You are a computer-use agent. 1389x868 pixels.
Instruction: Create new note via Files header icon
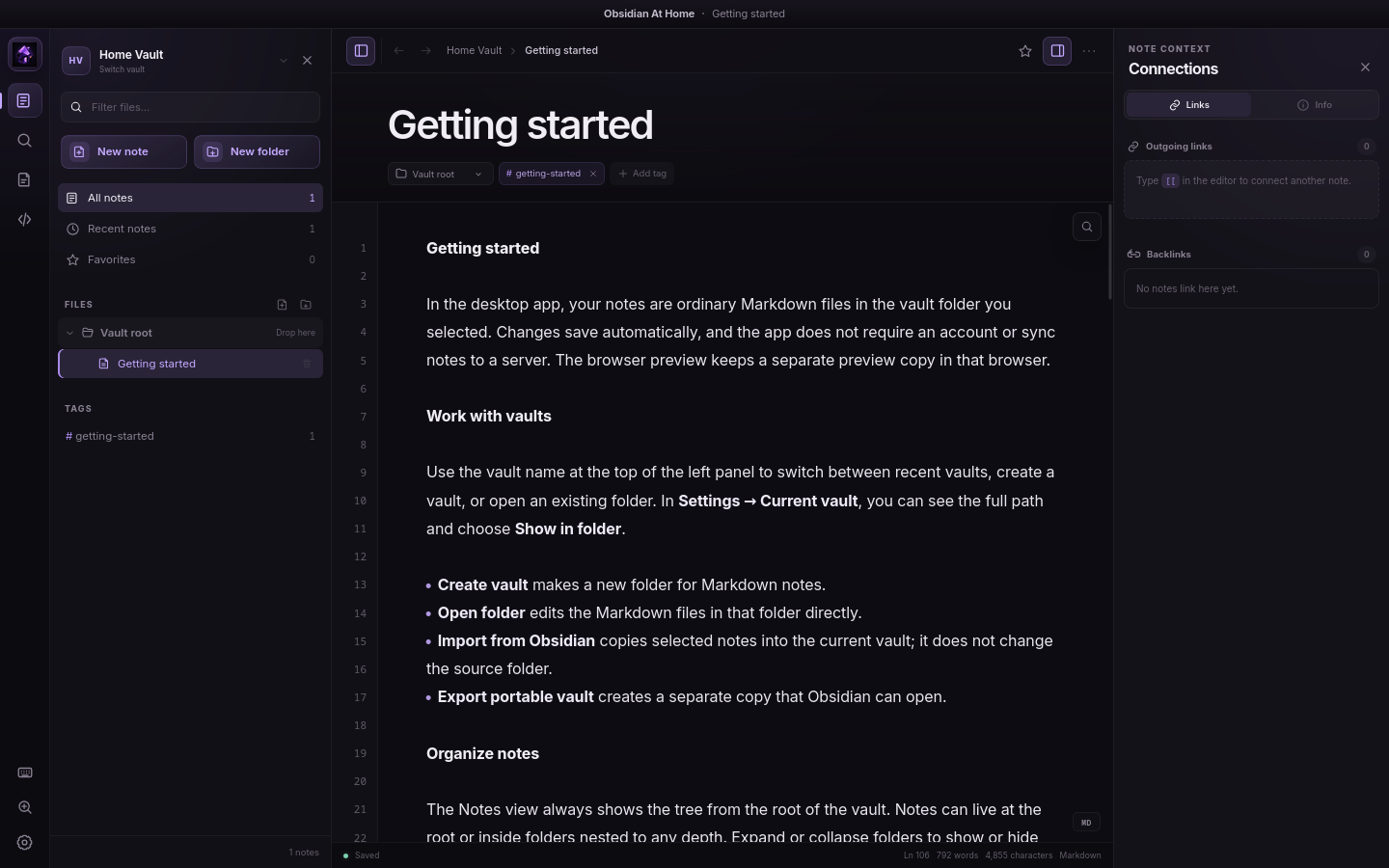(x=282, y=305)
